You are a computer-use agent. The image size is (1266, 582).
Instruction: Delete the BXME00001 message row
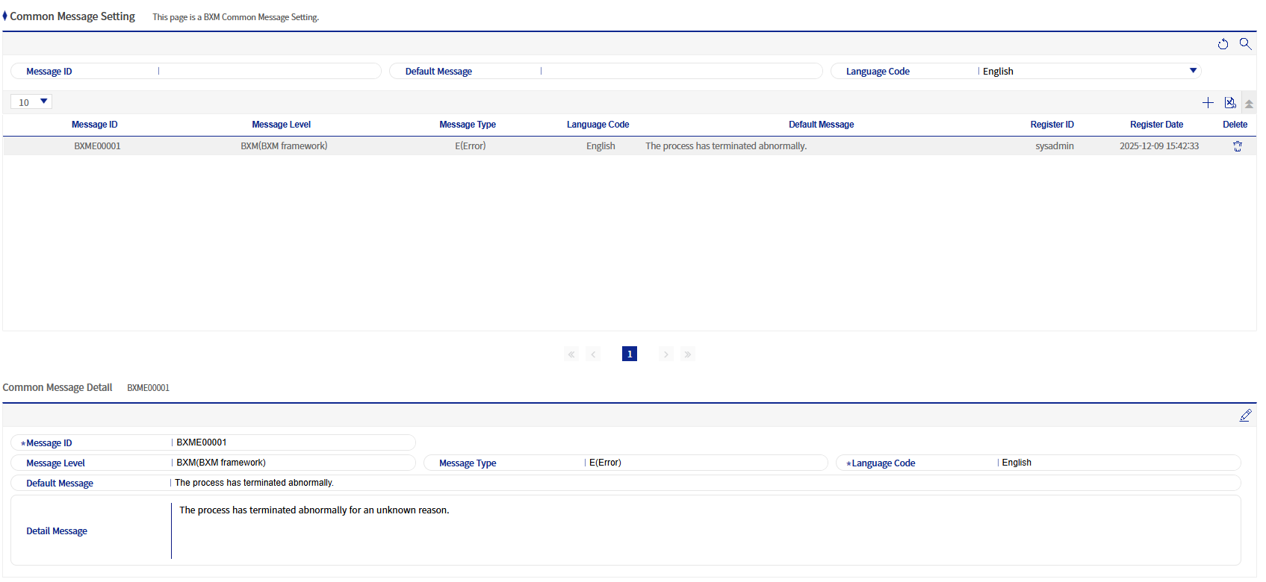click(1237, 146)
